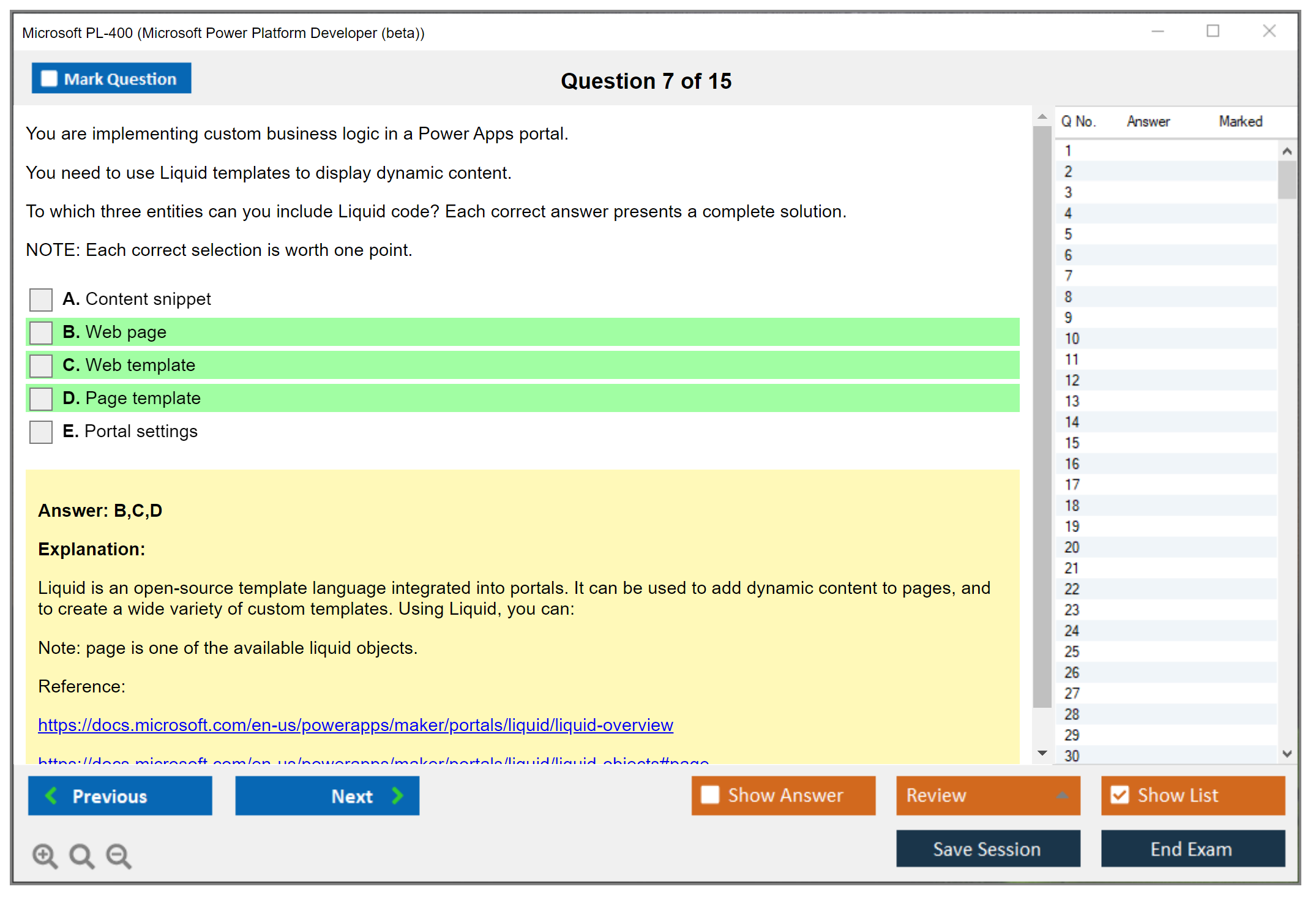1316x900 pixels.
Task: Expand the Review dropdown arrow
Action: (x=1063, y=795)
